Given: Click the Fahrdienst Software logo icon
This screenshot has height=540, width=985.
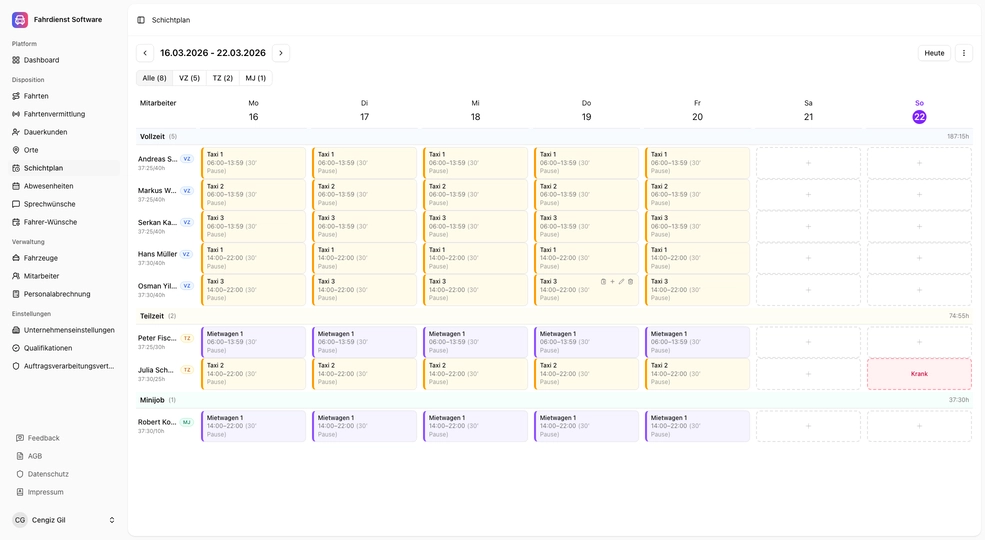Looking at the screenshot, I should coord(19,19).
